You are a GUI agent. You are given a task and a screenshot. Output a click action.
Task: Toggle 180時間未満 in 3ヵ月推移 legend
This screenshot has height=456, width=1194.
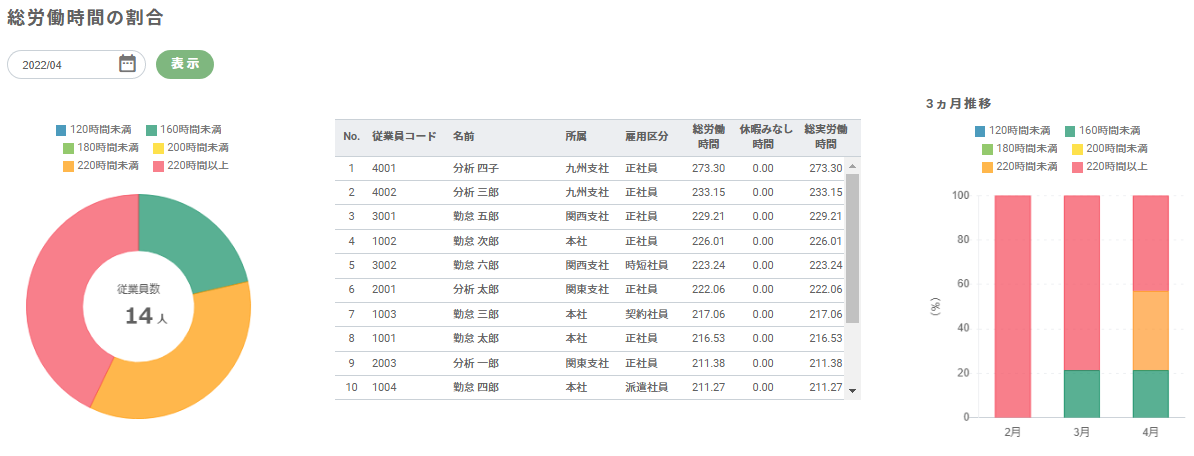tap(1020, 148)
